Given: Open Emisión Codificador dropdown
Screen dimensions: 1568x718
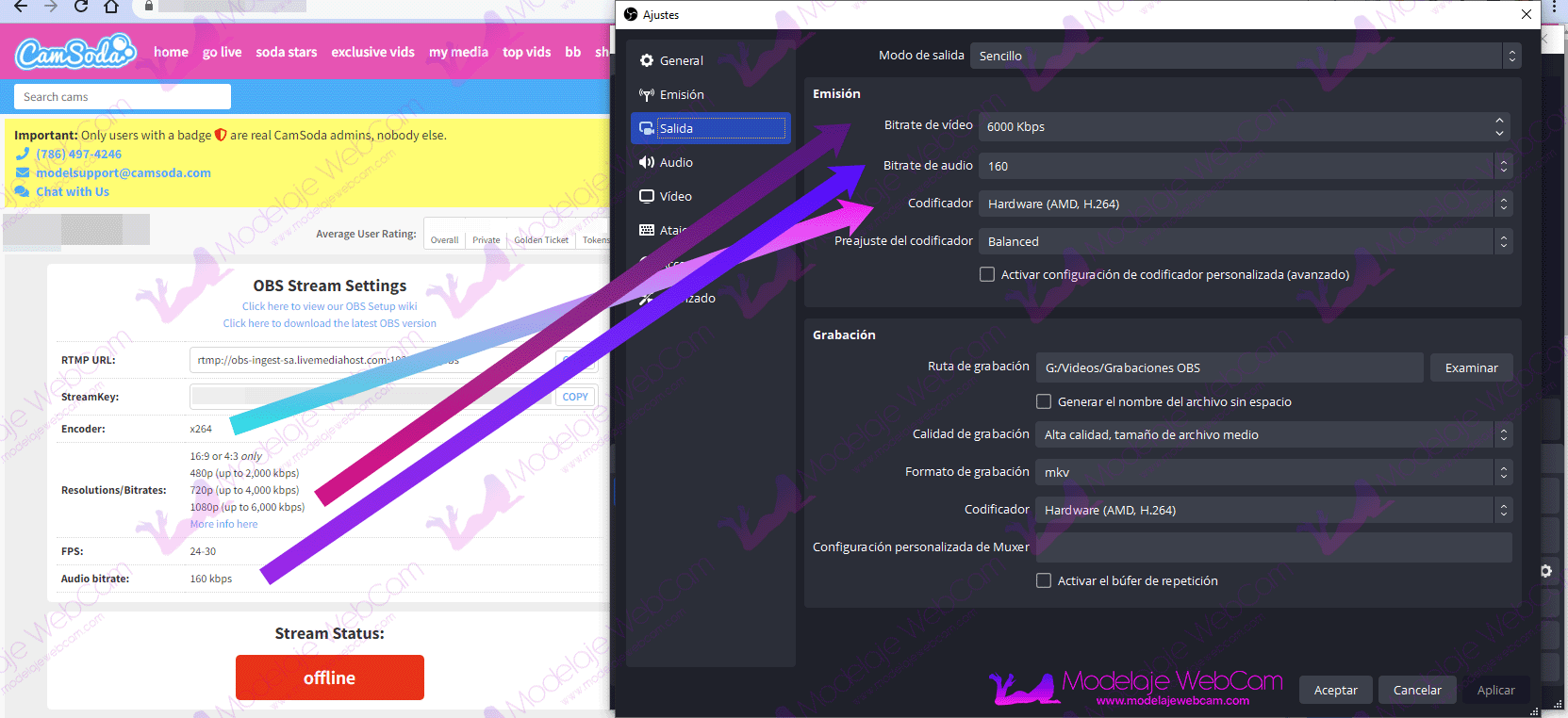Looking at the screenshot, I should tap(1246, 204).
